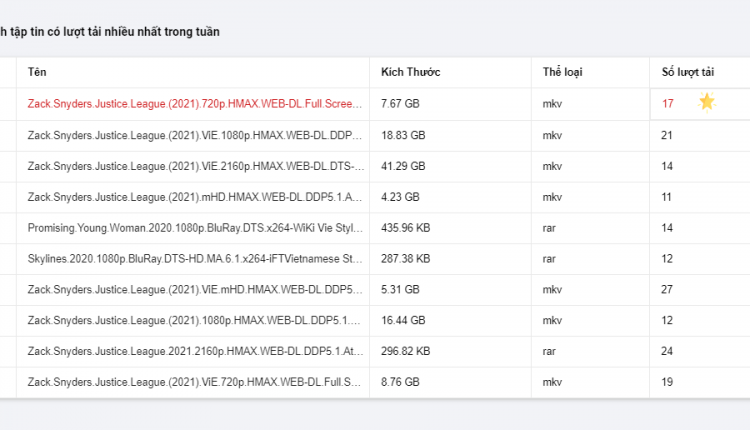Select download count '14' in 41.29 GB row
This screenshot has width=750, height=430.
pos(667,166)
